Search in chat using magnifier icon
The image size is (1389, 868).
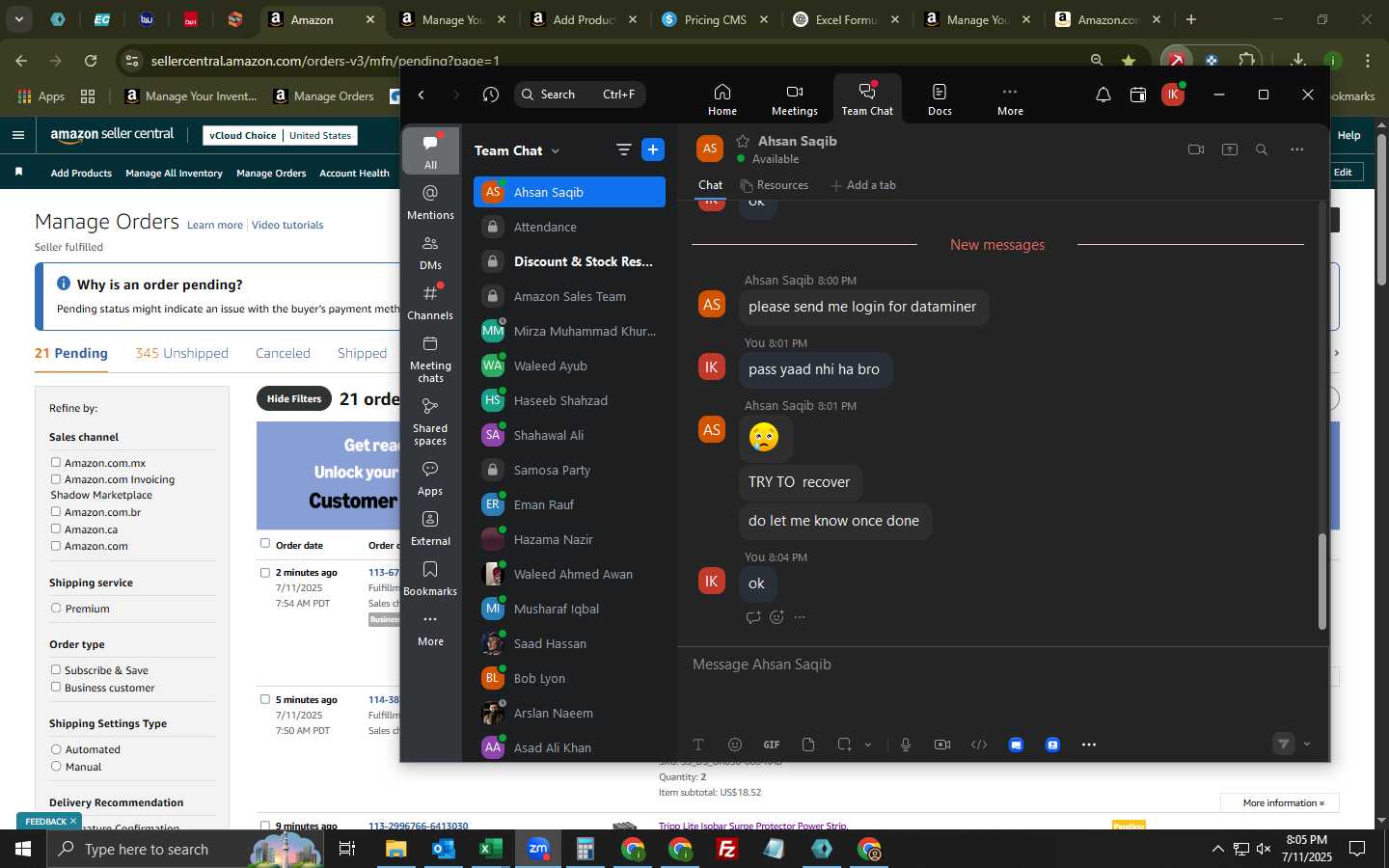(1262, 149)
